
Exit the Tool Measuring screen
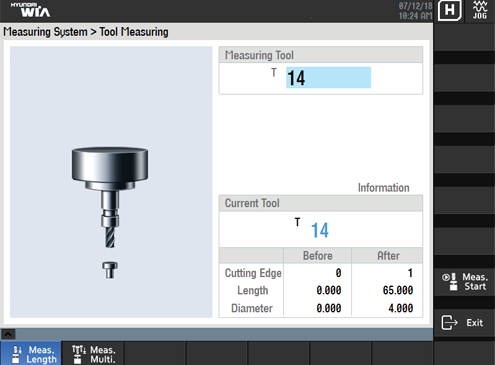[x=464, y=323]
